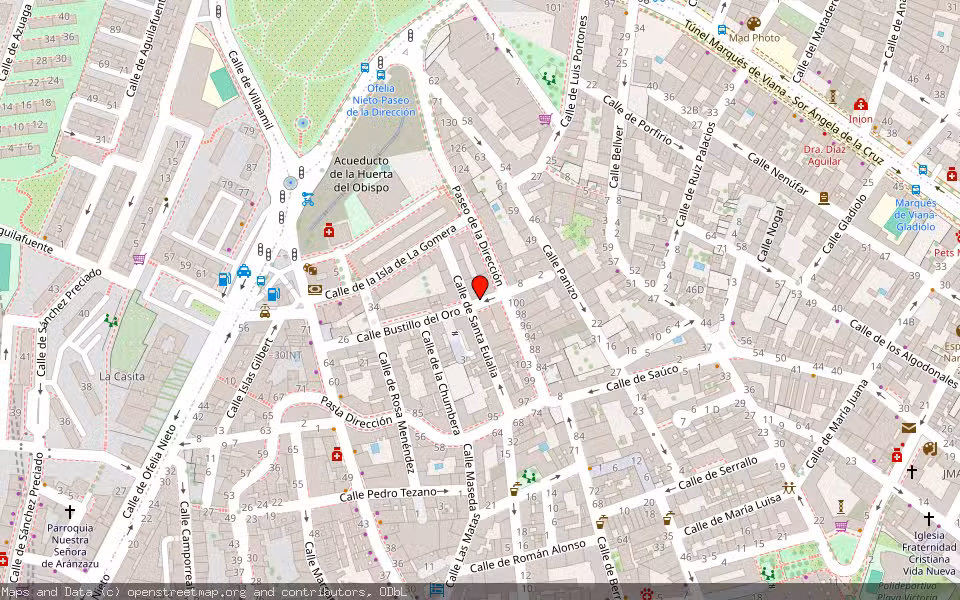The width and height of the screenshot is (960, 600).
Task: Click the pharmacy cross above Calle Pedro Tezano
Action: click(336, 454)
